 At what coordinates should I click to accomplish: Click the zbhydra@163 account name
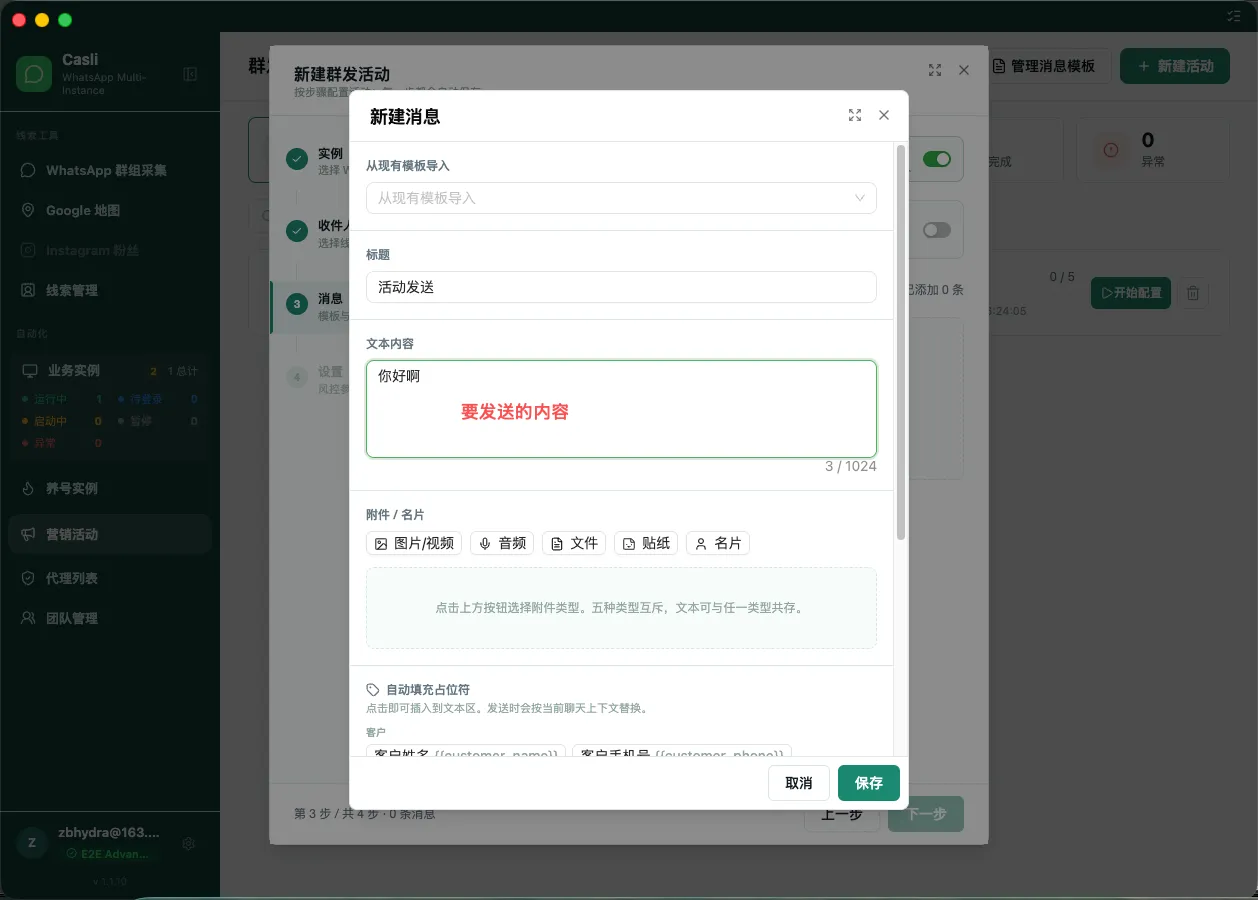(x=108, y=832)
